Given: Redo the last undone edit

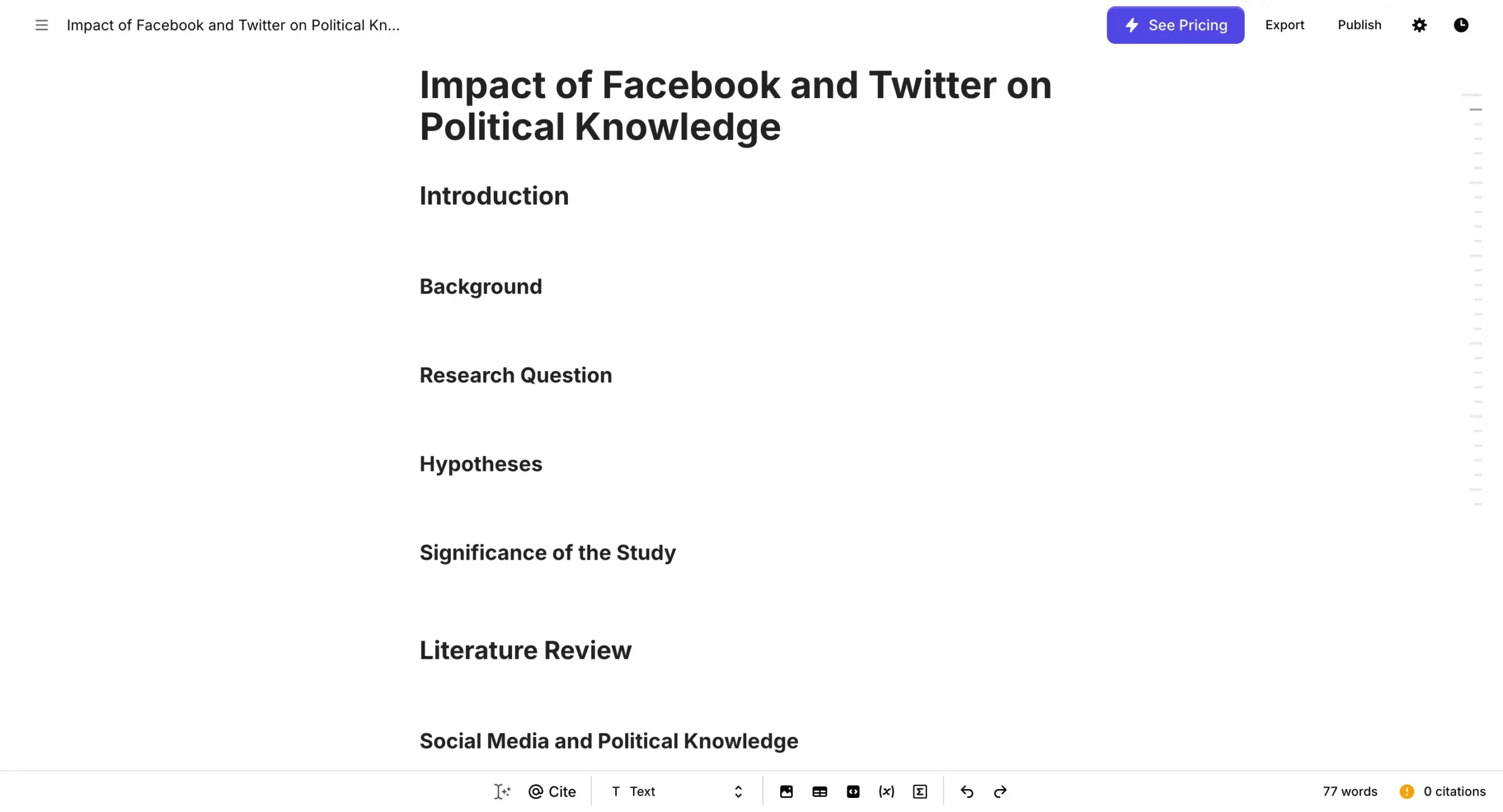Looking at the screenshot, I should [x=1000, y=791].
